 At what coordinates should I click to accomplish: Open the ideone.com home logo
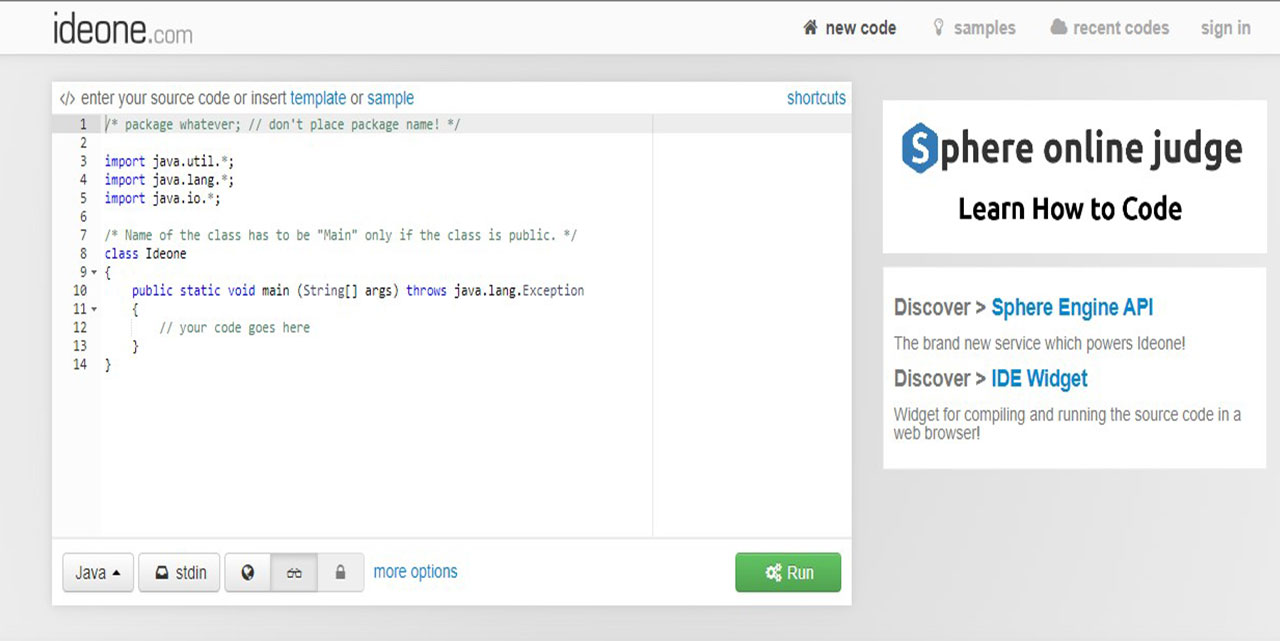[123, 29]
